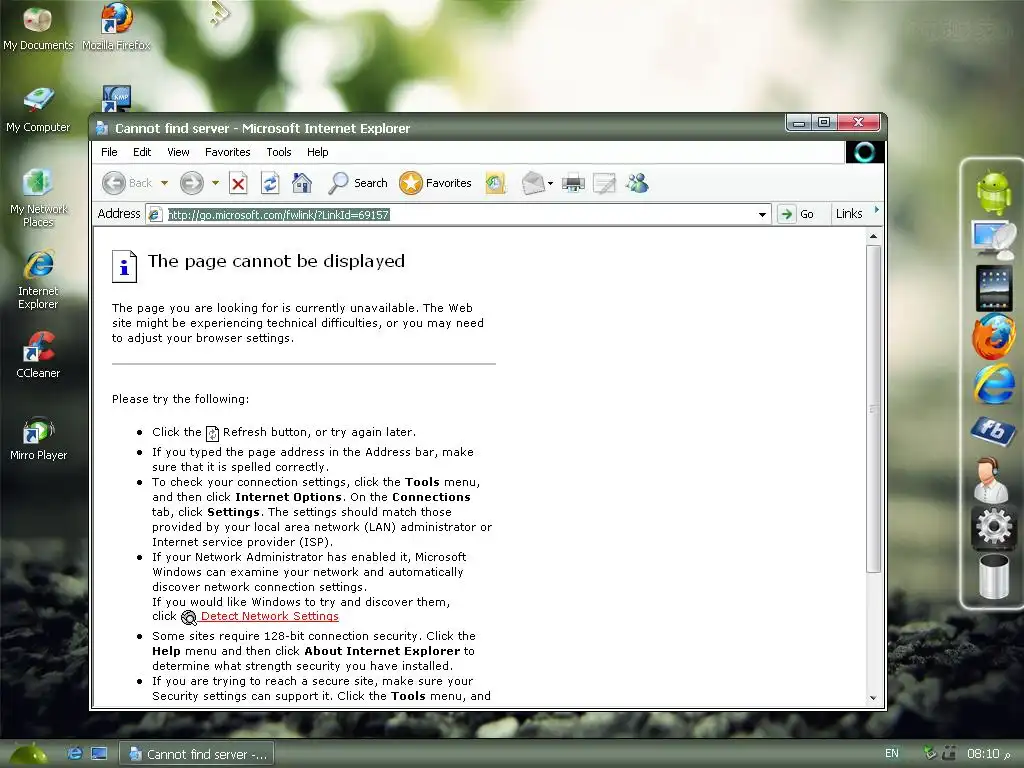This screenshot has width=1024, height=768.
Task: Stop loading with the red X icon
Action: pyautogui.click(x=238, y=184)
